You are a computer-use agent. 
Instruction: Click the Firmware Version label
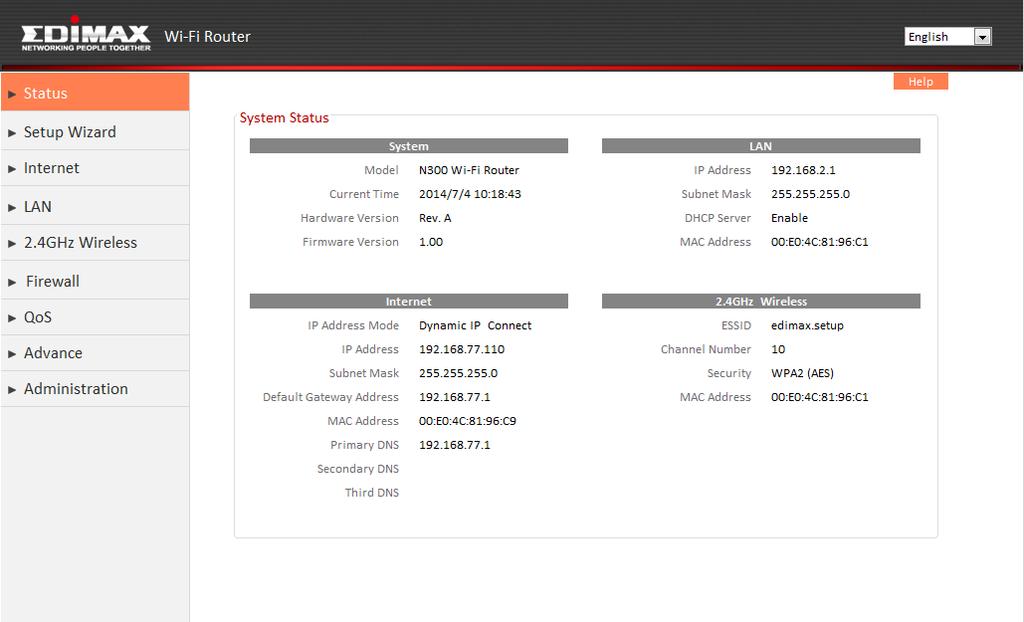(351, 242)
